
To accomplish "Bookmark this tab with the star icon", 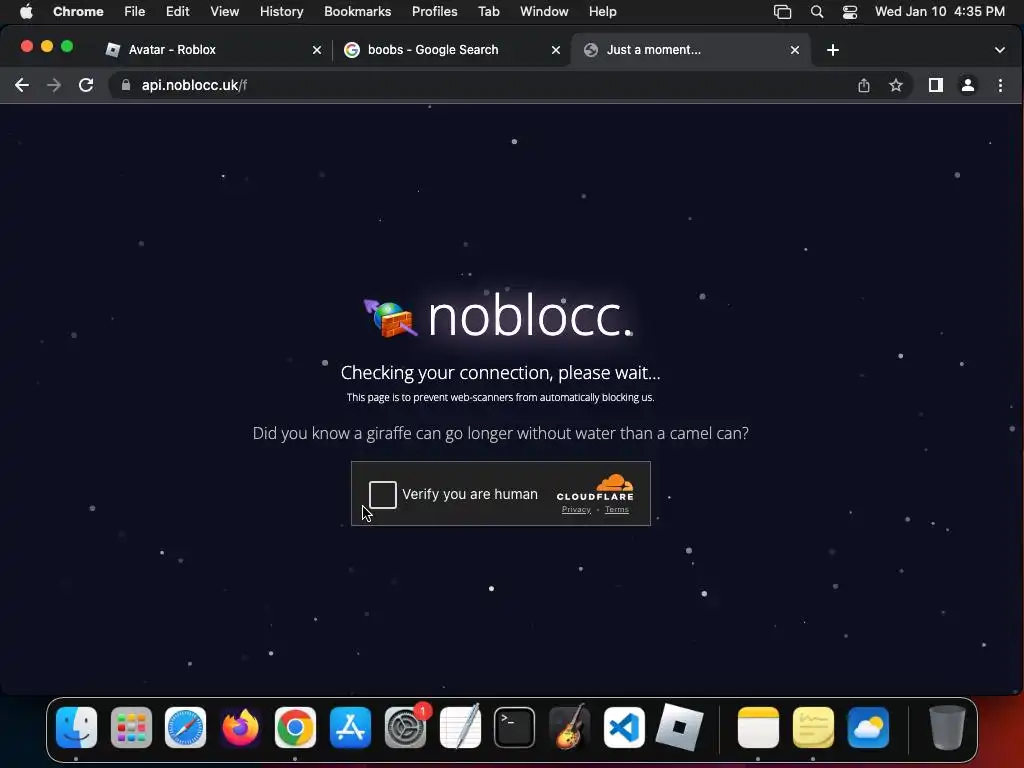I will 896,86.
